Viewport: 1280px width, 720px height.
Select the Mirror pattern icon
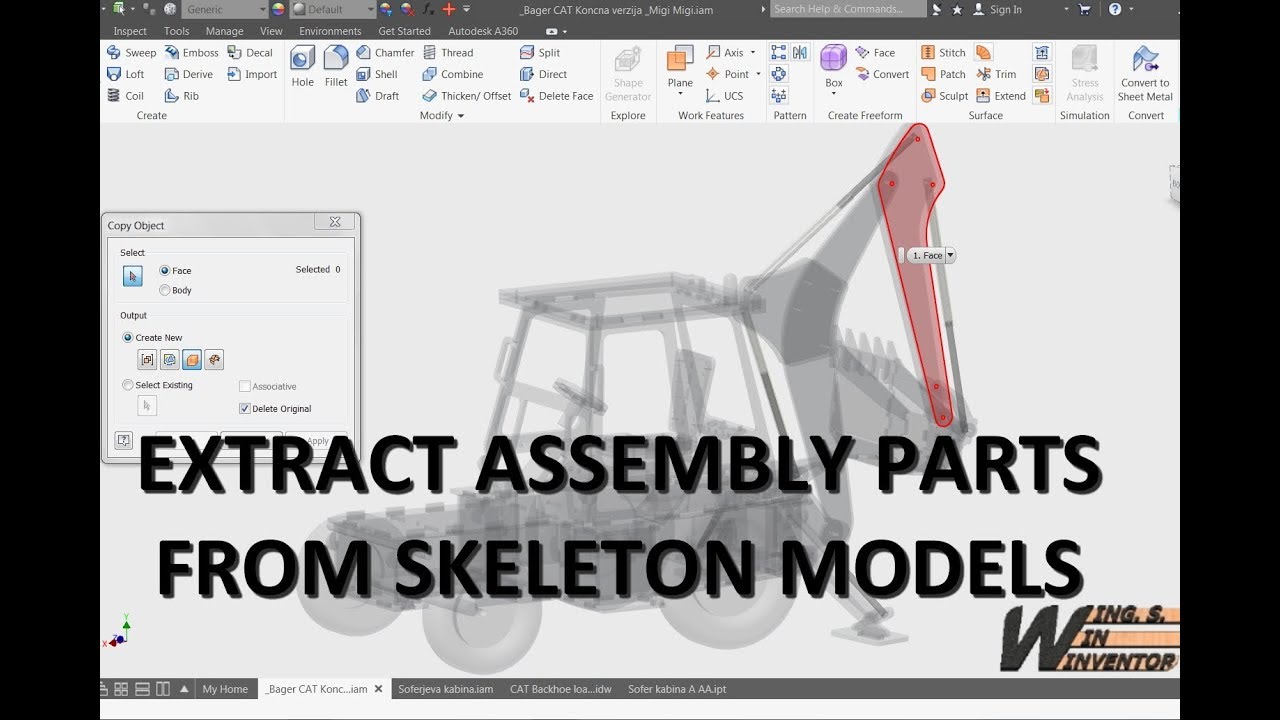pyautogui.click(x=800, y=53)
